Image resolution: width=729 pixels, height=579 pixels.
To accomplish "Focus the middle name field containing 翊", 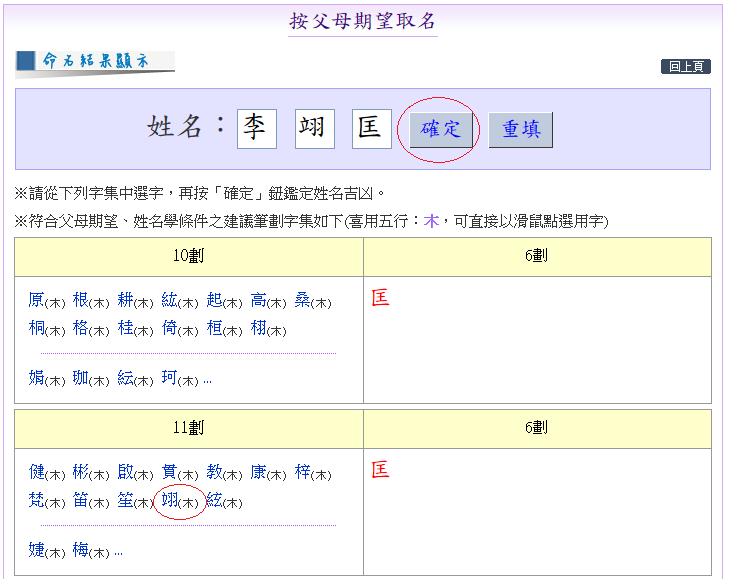I will [x=315, y=129].
